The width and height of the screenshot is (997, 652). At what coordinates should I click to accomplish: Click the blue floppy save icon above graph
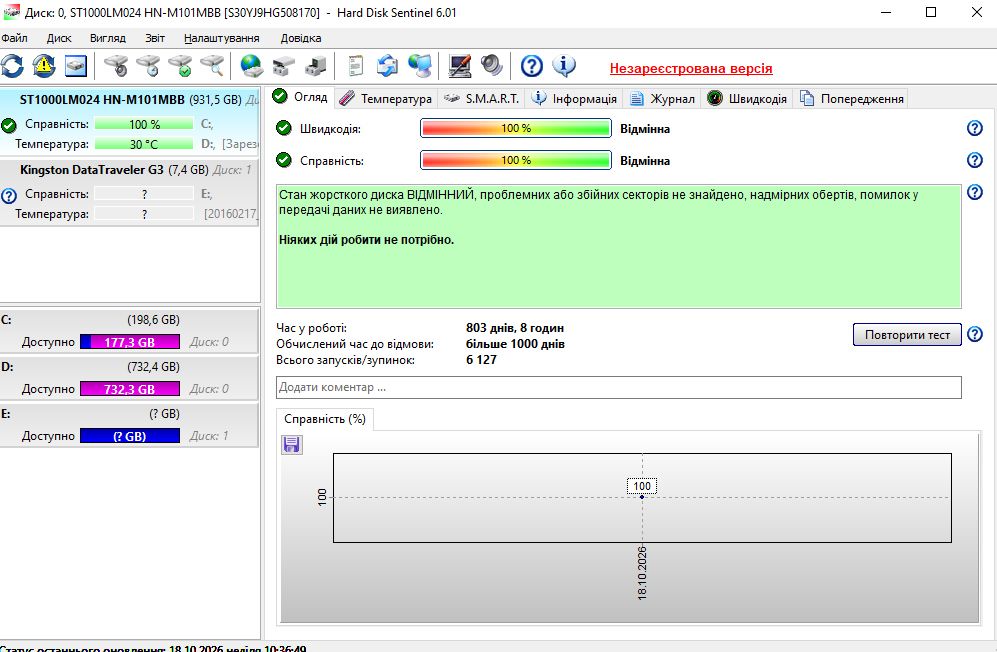pyautogui.click(x=292, y=445)
